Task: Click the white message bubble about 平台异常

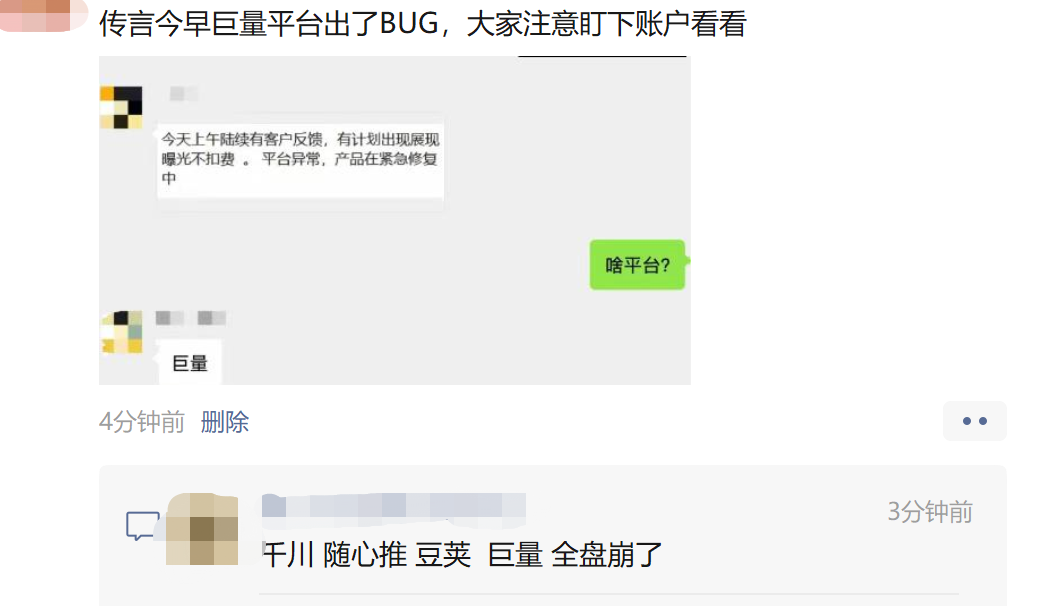Action: point(300,159)
